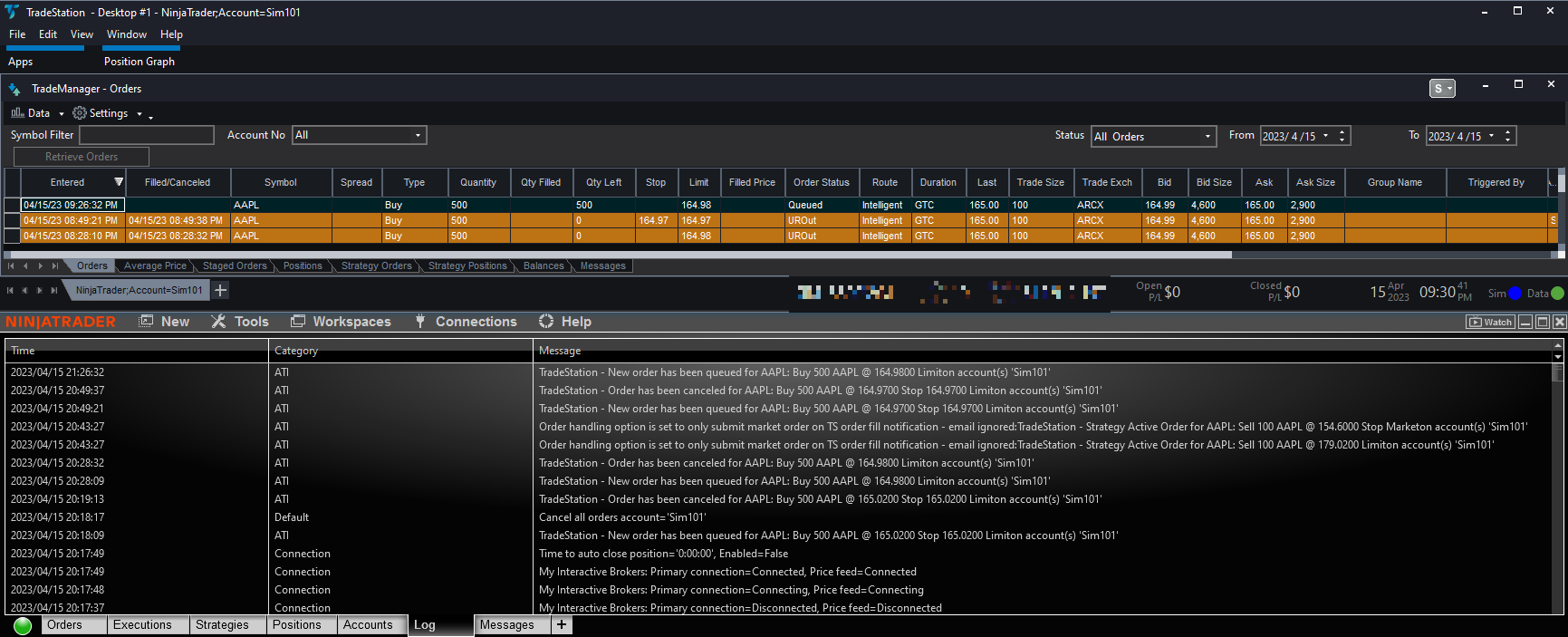1568x637 pixels.
Task: Click the Limit column header
Action: tap(698, 182)
